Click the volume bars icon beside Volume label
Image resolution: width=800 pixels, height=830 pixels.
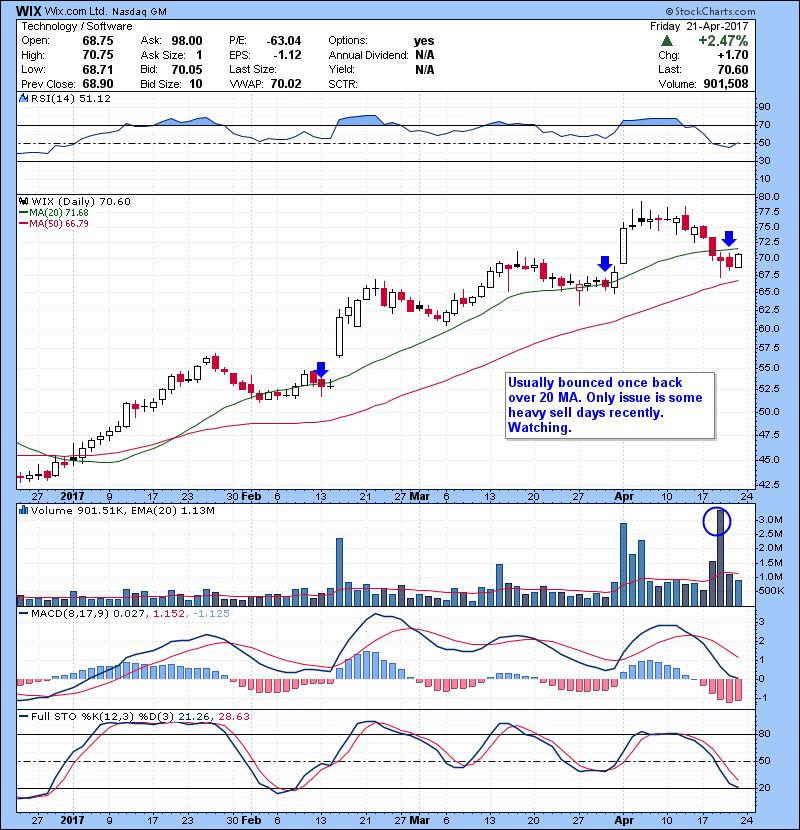(23, 510)
